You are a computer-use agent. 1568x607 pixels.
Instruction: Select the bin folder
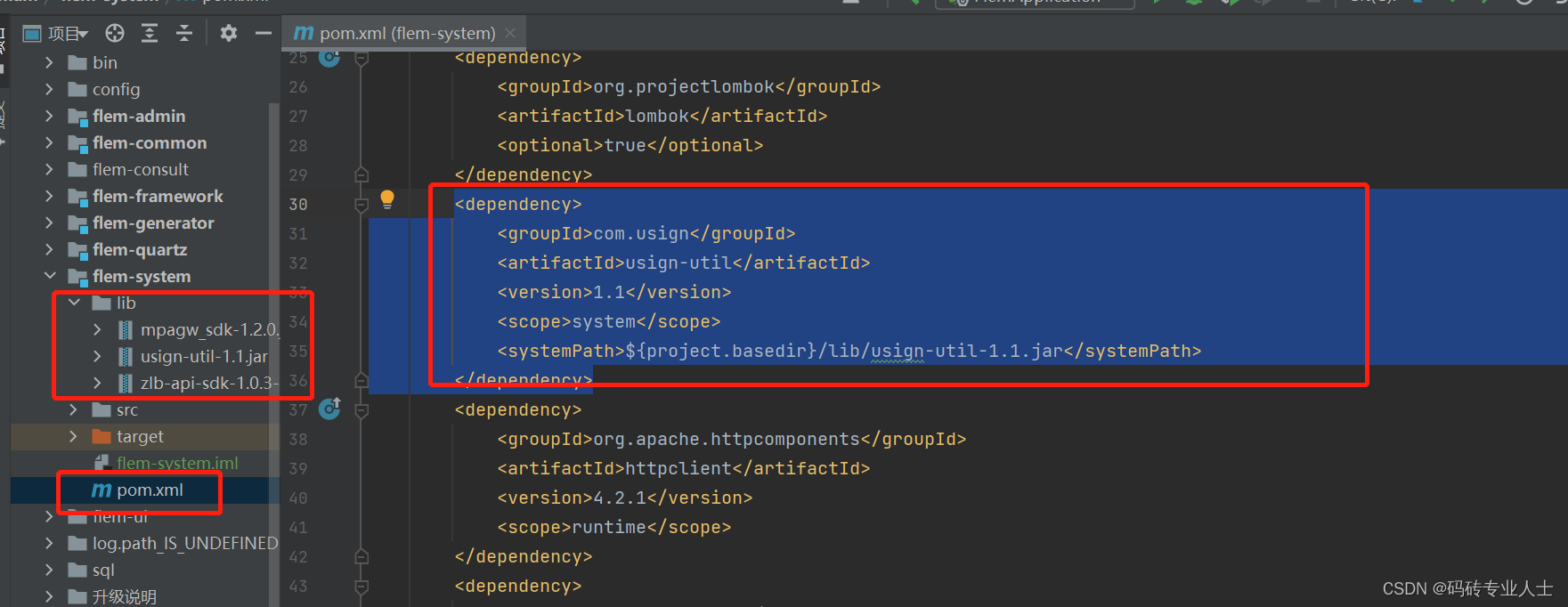tap(105, 63)
